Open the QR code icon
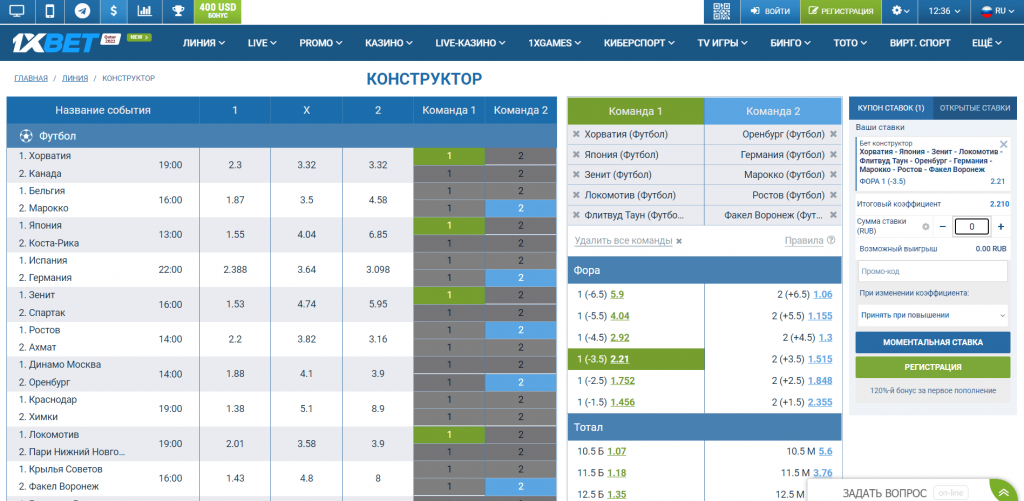This screenshot has height=501, width=1024. point(721,11)
